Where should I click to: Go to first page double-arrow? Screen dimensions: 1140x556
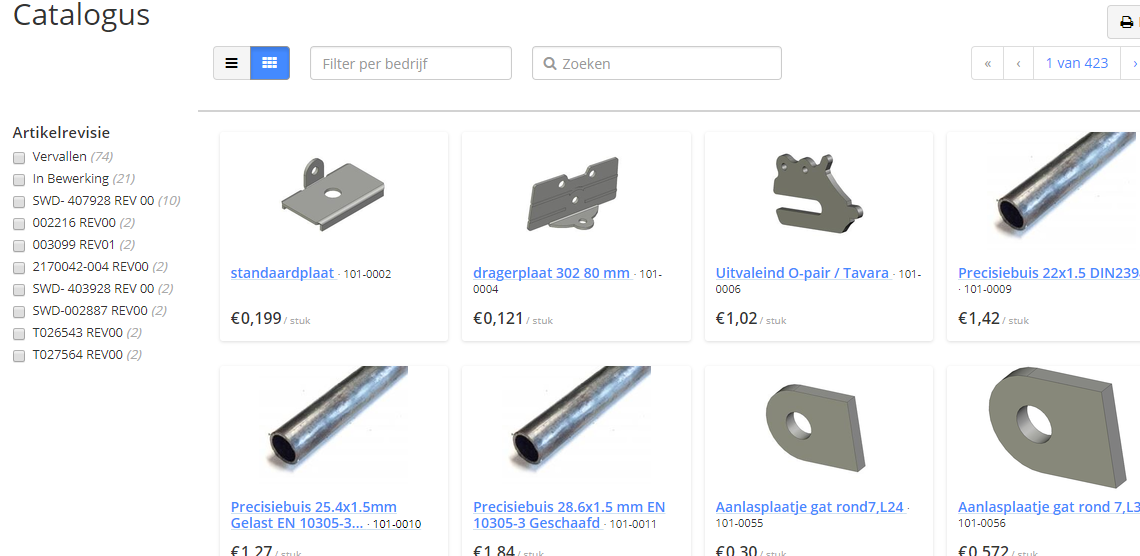click(x=987, y=63)
